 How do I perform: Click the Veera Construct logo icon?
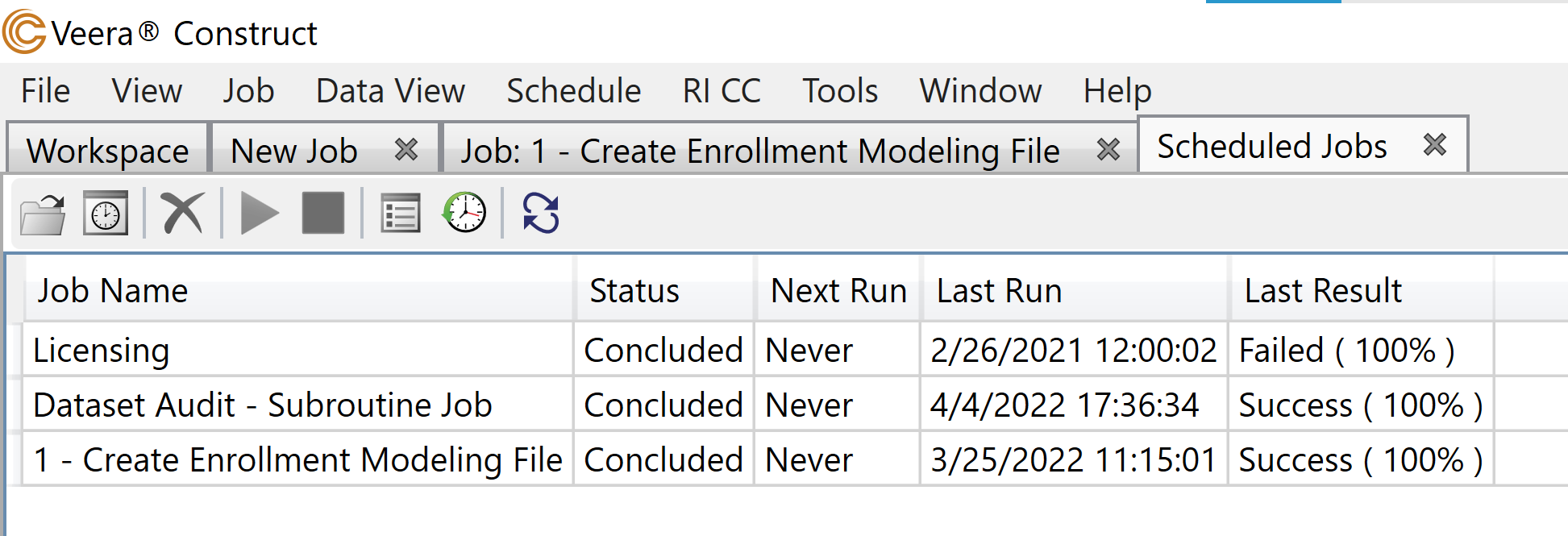click(x=24, y=32)
